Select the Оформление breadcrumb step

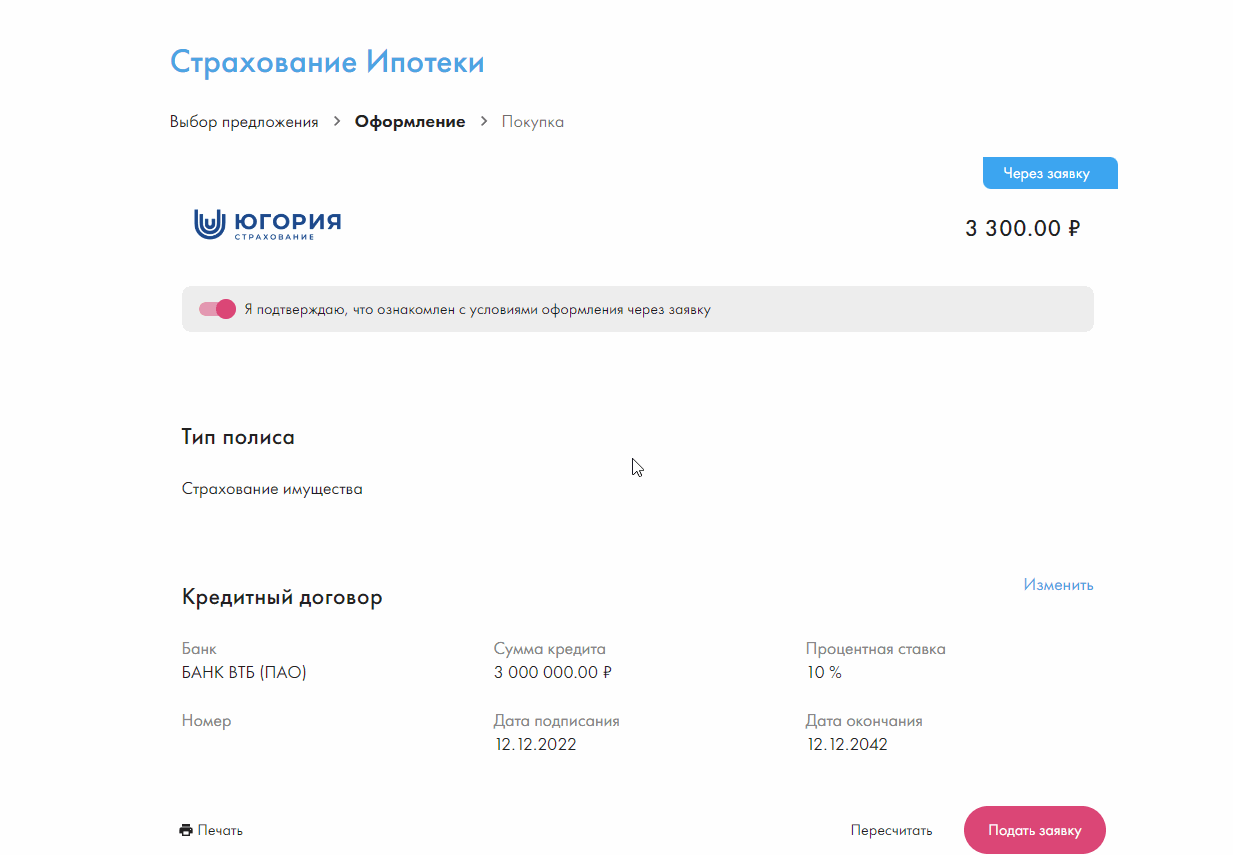tap(410, 122)
